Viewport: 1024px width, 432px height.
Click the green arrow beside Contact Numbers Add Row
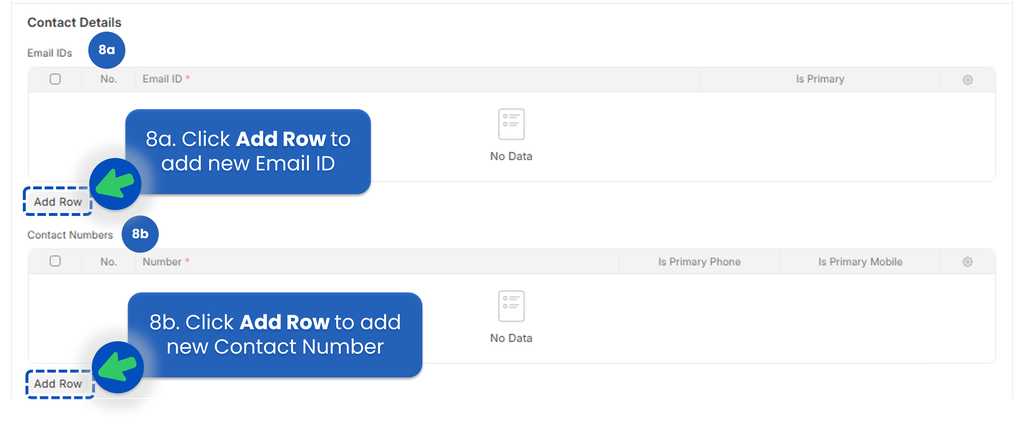coord(117,366)
